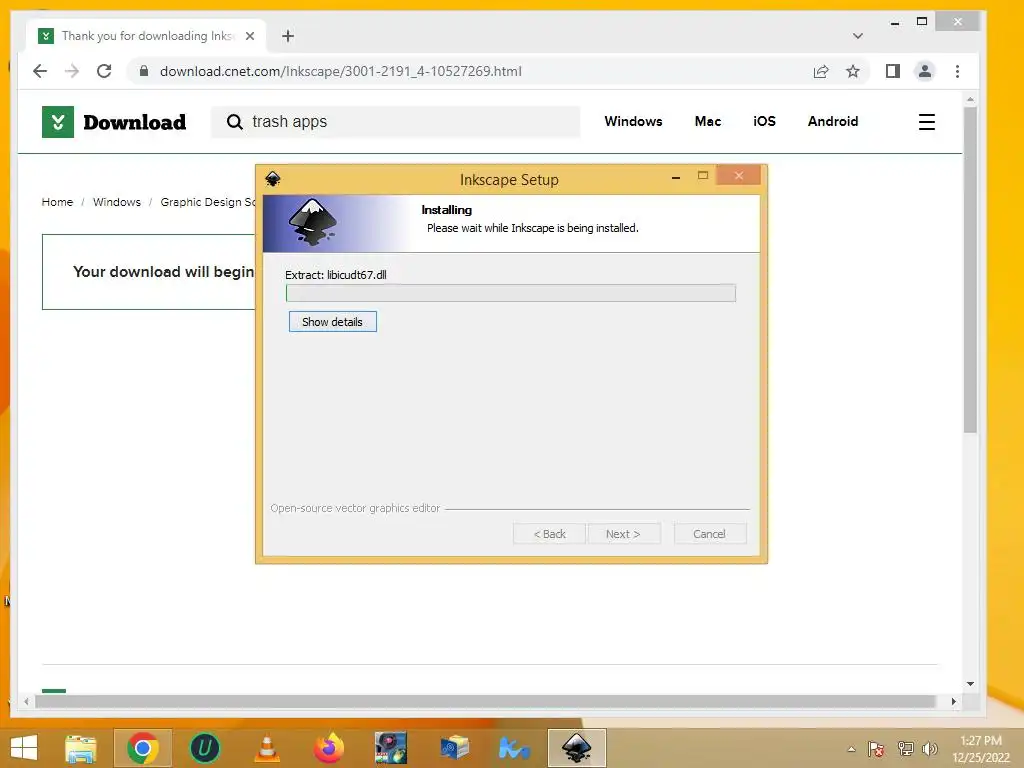Screen dimensions: 1024x768
Task: Click the Inkscape icon in the Setup title bar
Action: [x=273, y=179]
